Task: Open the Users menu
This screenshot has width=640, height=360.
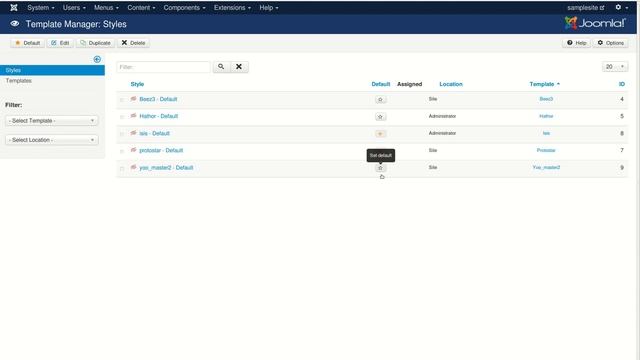Action: 74,8
